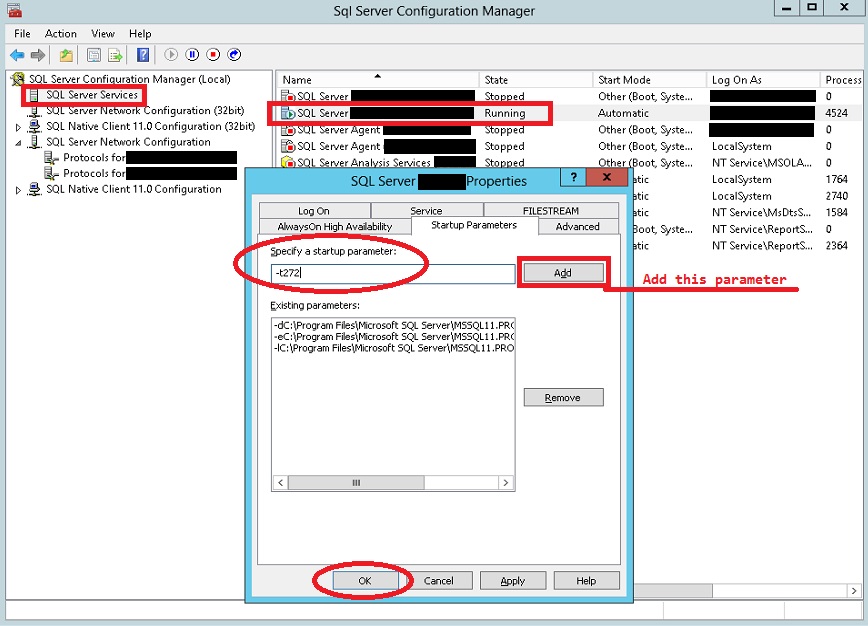Click right arrow of the Existing parameters scrollbar
This screenshot has width=868, height=626.
pos(505,483)
